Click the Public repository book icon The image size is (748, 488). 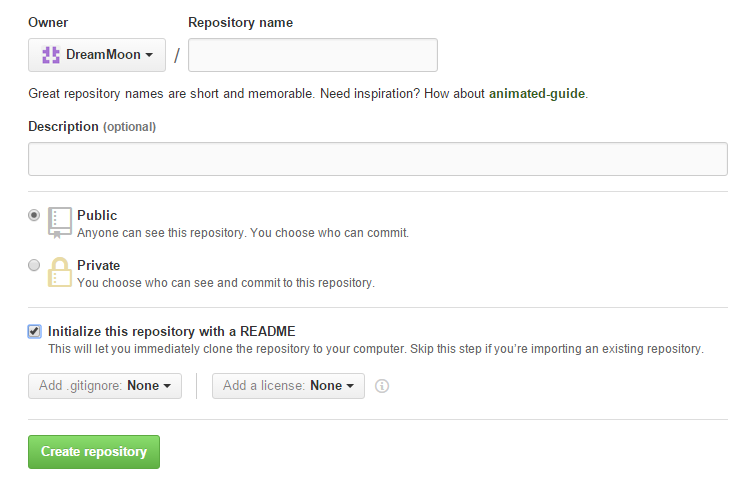pos(60,222)
